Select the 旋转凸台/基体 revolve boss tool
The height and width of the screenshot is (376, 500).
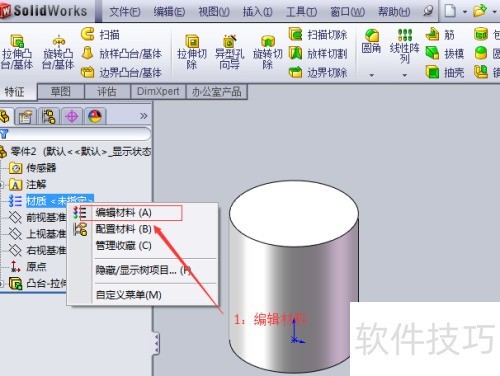click(x=58, y=52)
